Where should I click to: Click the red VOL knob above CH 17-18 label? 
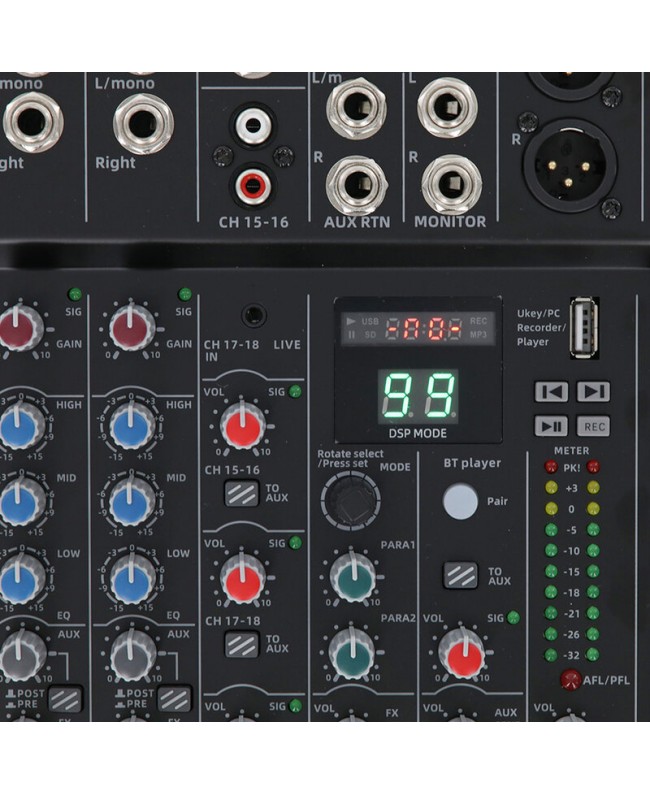(x=242, y=577)
